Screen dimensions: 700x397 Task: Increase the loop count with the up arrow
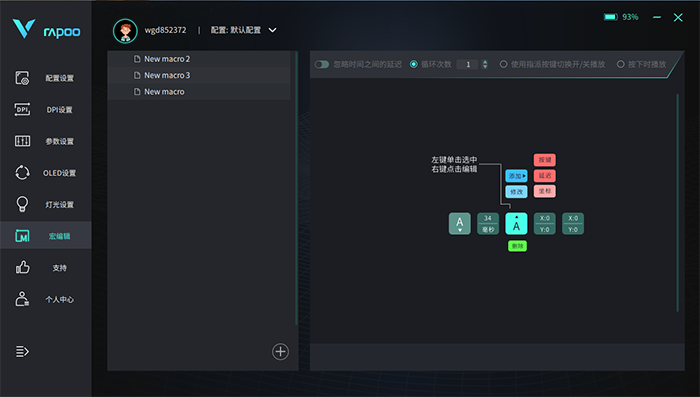(485, 62)
